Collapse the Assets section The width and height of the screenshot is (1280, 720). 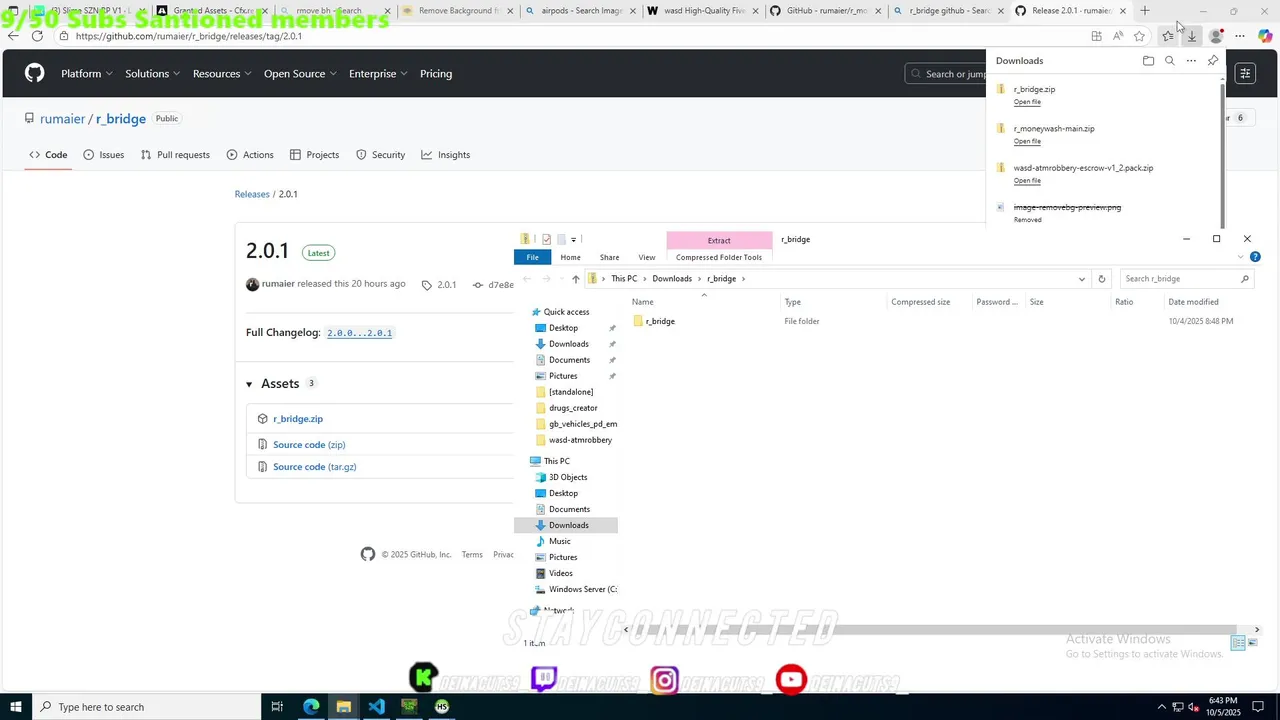pos(249,384)
